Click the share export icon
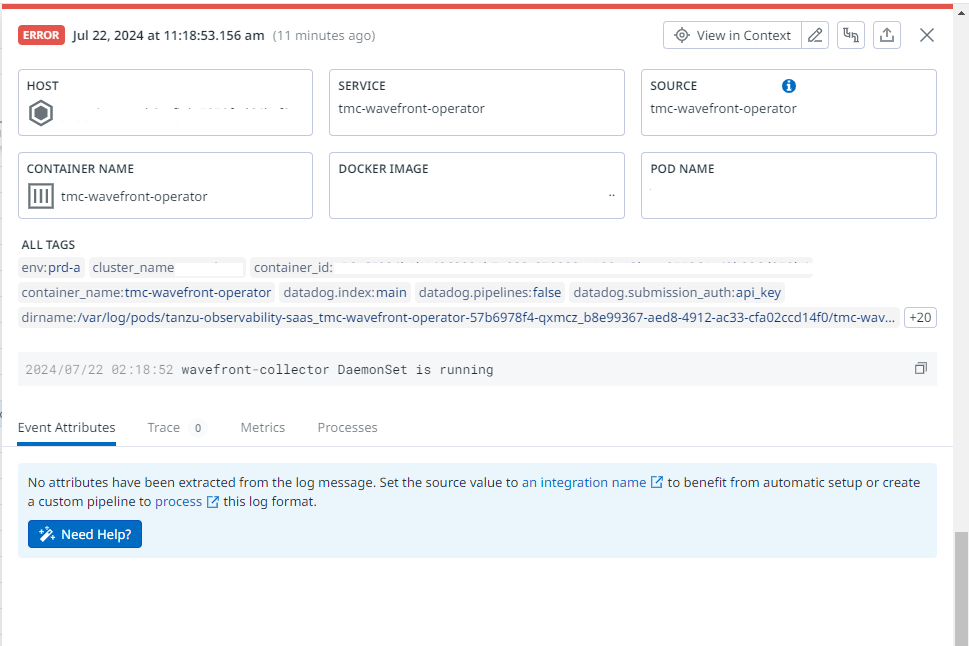 tap(886, 35)
